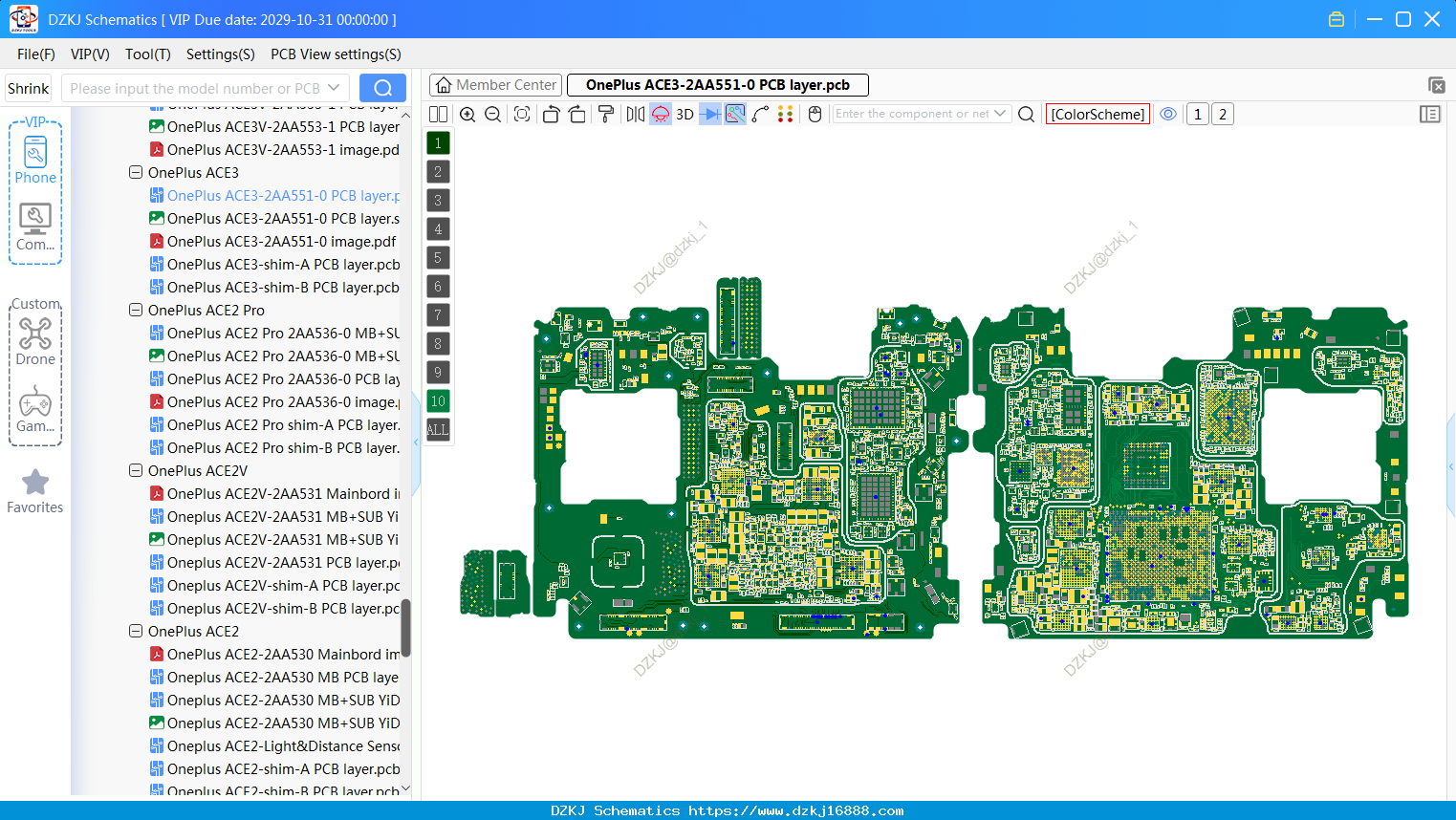Click the file tree scroll-up arrow

(x=405, y=115)
